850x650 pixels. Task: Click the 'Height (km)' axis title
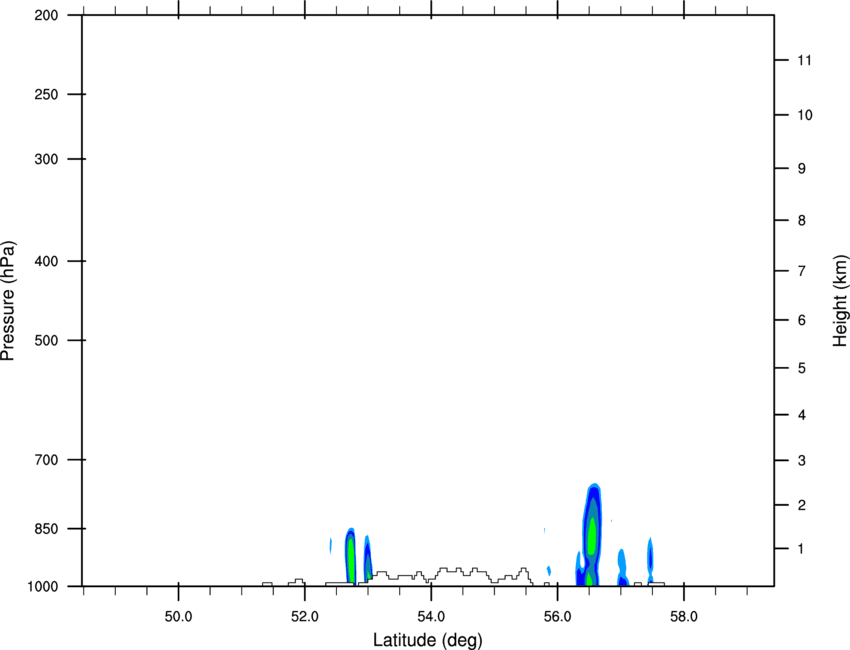840,300
